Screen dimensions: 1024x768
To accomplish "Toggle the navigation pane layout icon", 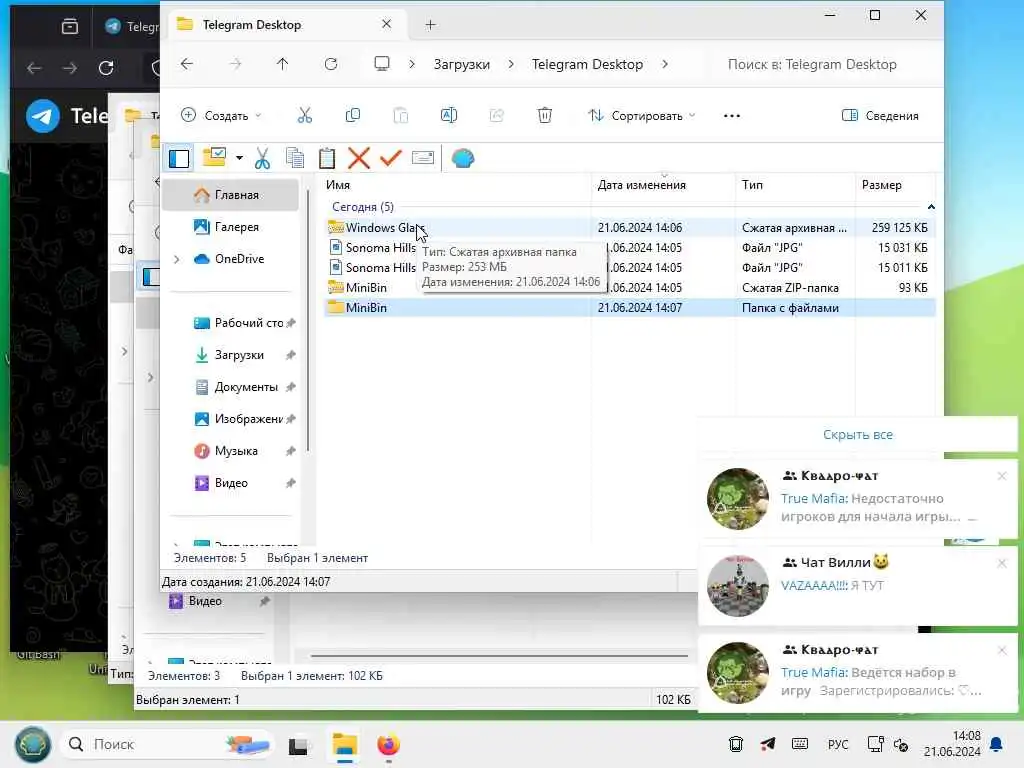I will pyautogui.click(x=179, y=158).
